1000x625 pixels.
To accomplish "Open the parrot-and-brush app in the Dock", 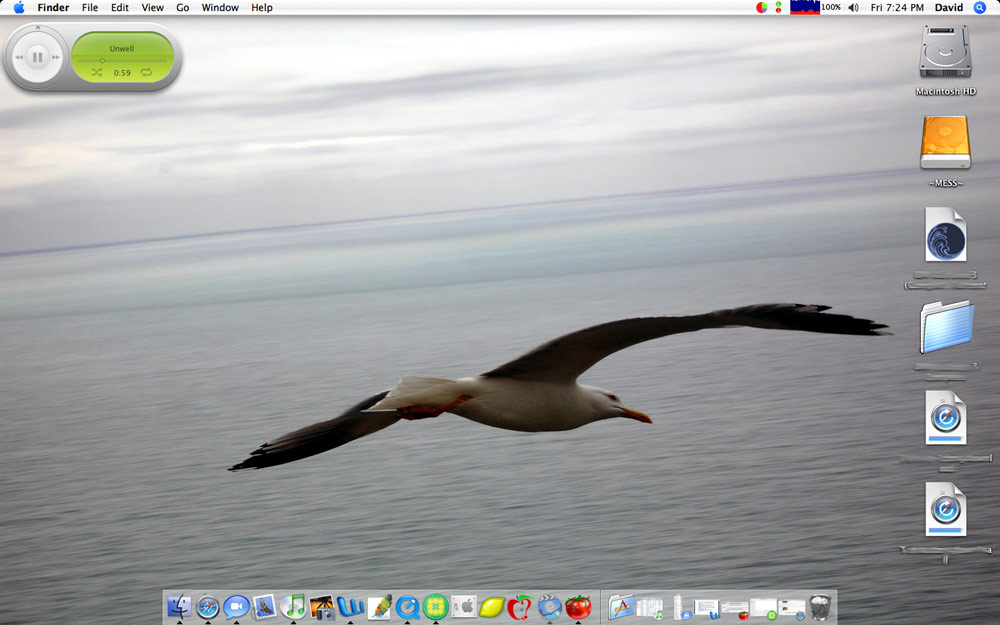I will 379,607.
